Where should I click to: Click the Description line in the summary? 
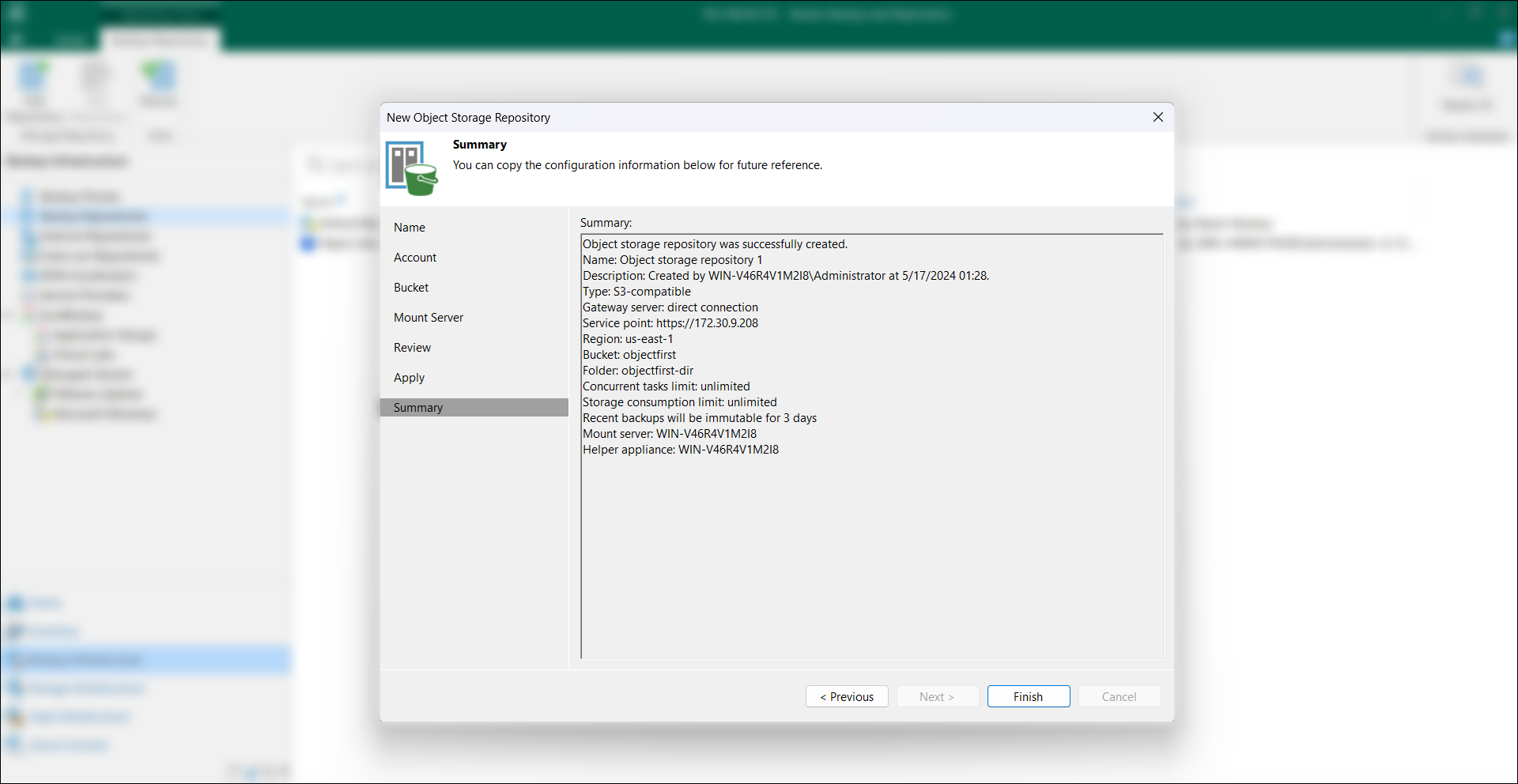pyautogui.click(x=786, y=276)
